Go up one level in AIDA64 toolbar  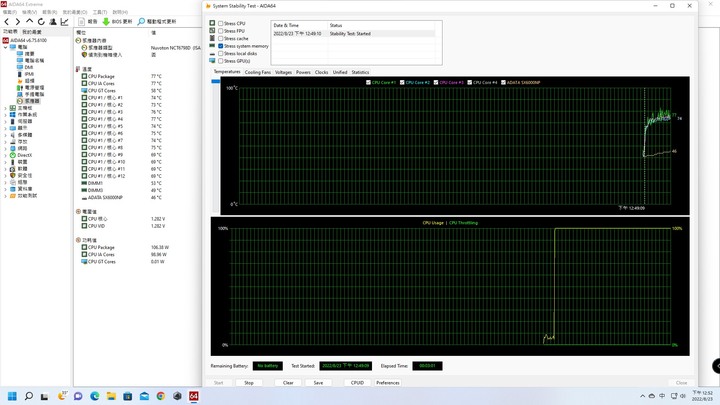click(x=29, y=22)
